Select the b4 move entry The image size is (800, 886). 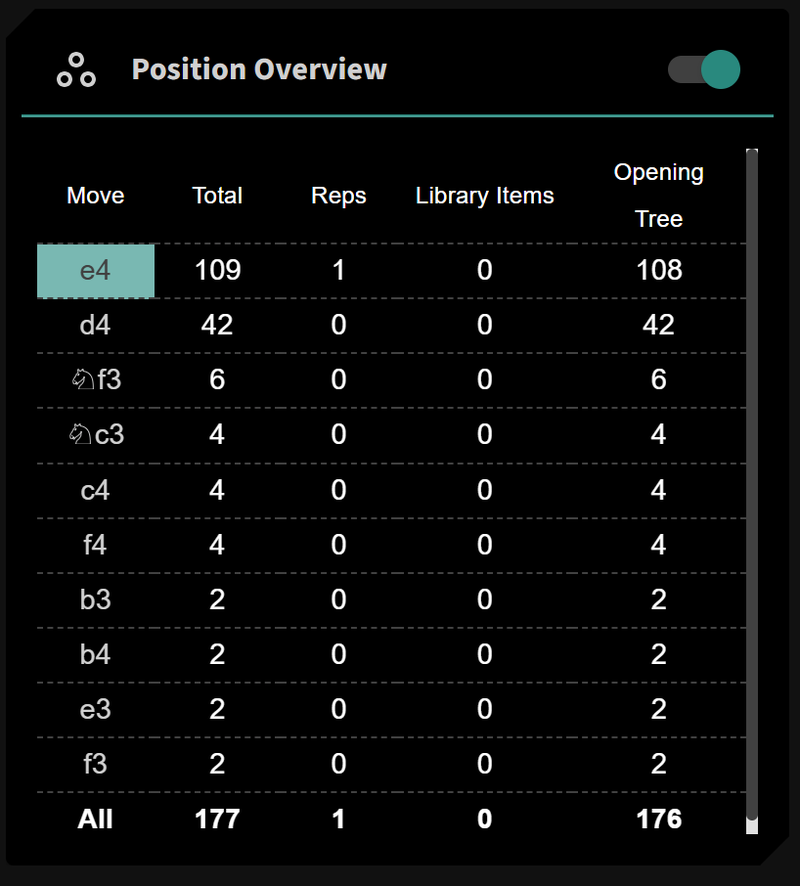click(95, 655)
